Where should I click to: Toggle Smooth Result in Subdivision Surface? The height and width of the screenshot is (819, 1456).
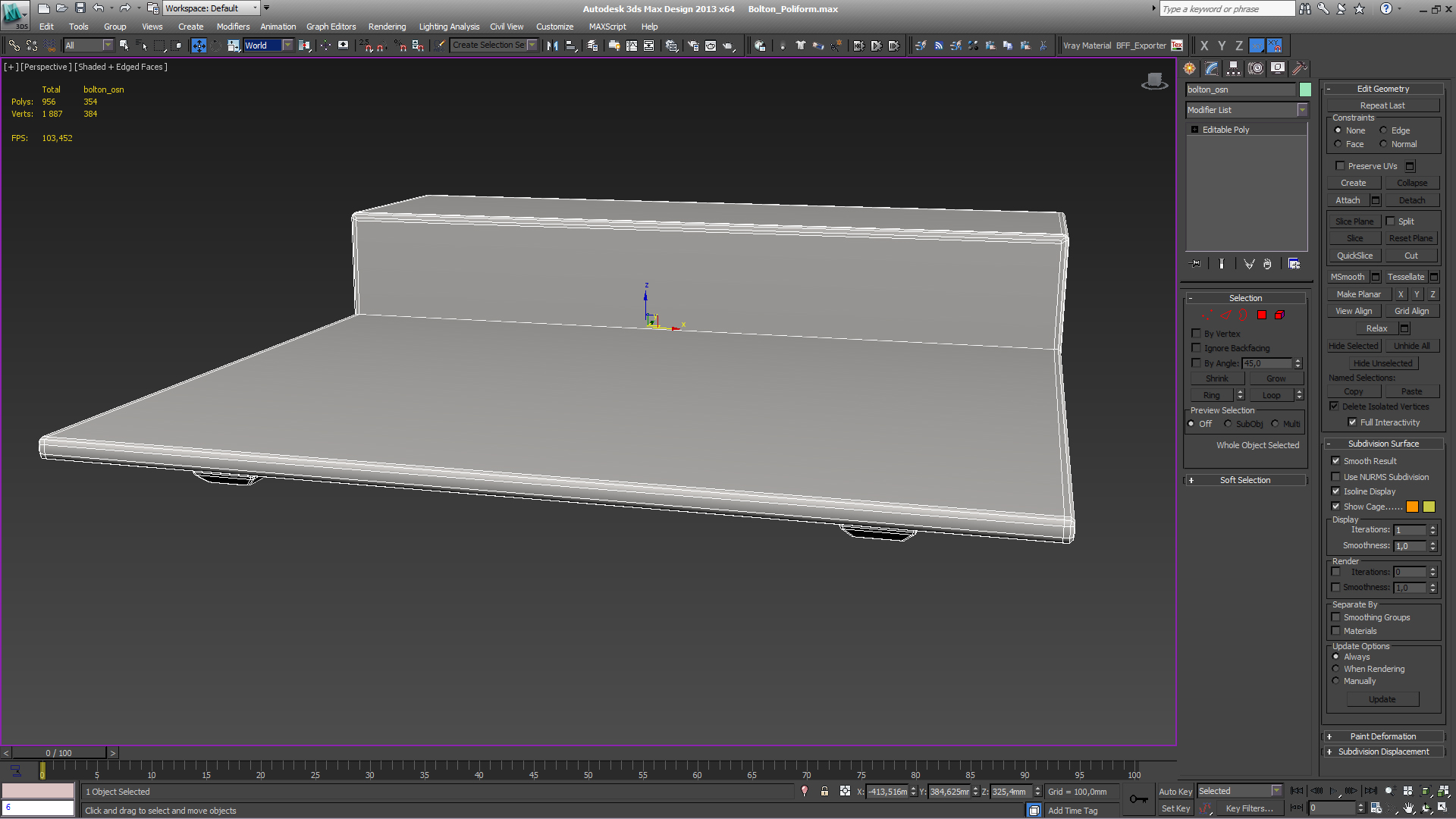coord(1338,460)
